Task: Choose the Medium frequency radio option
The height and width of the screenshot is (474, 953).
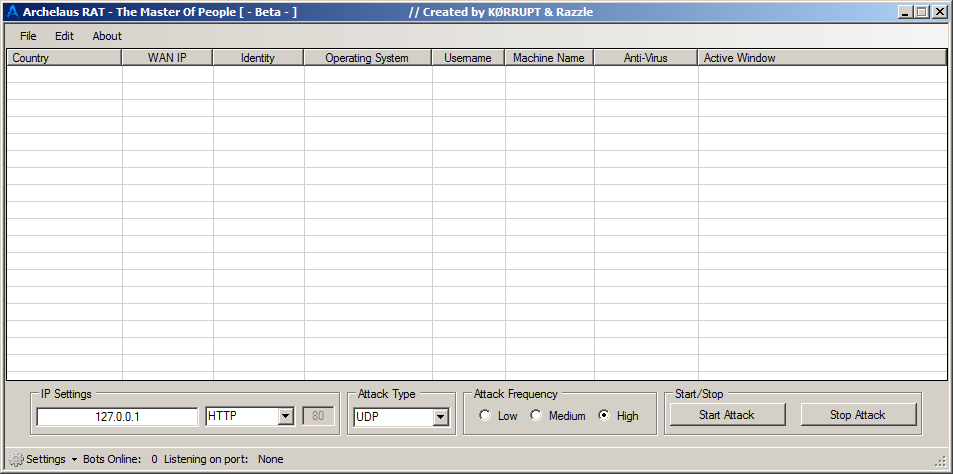Action: (536, 416)
